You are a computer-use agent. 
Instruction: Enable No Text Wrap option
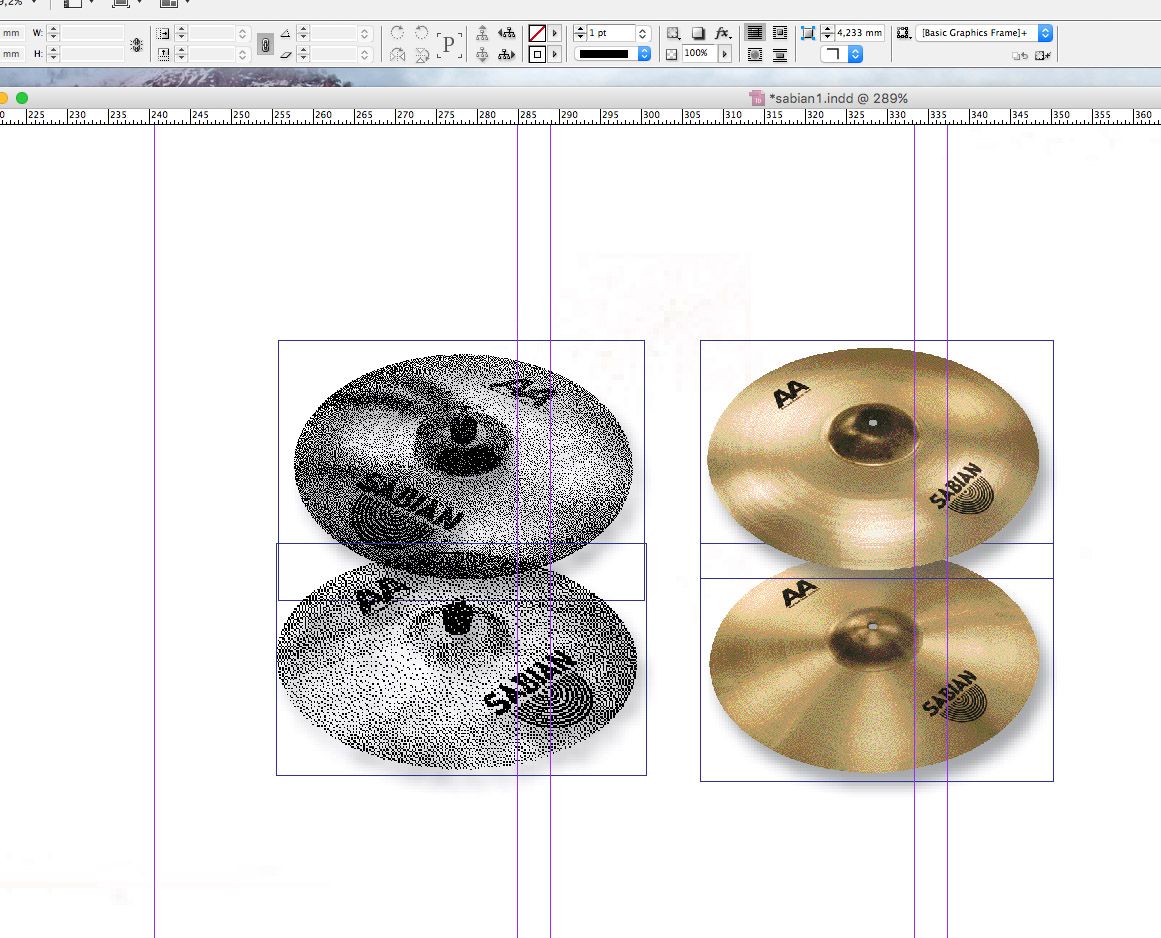tap(755, 33)
